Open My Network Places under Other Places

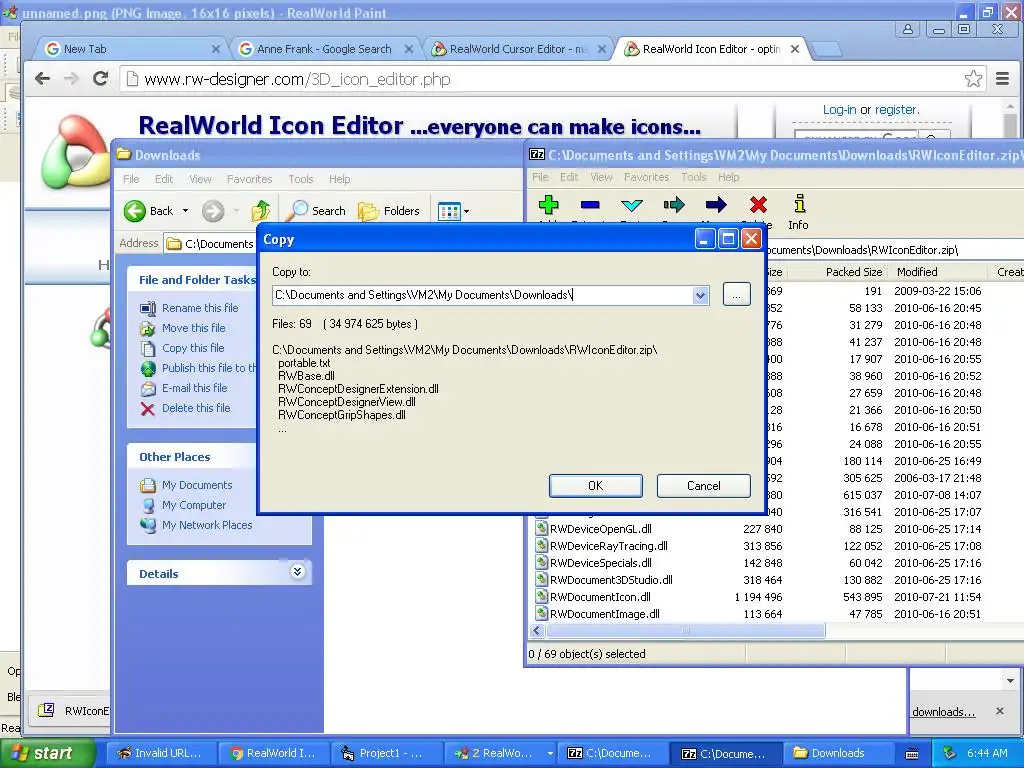[x=207, y=525]
